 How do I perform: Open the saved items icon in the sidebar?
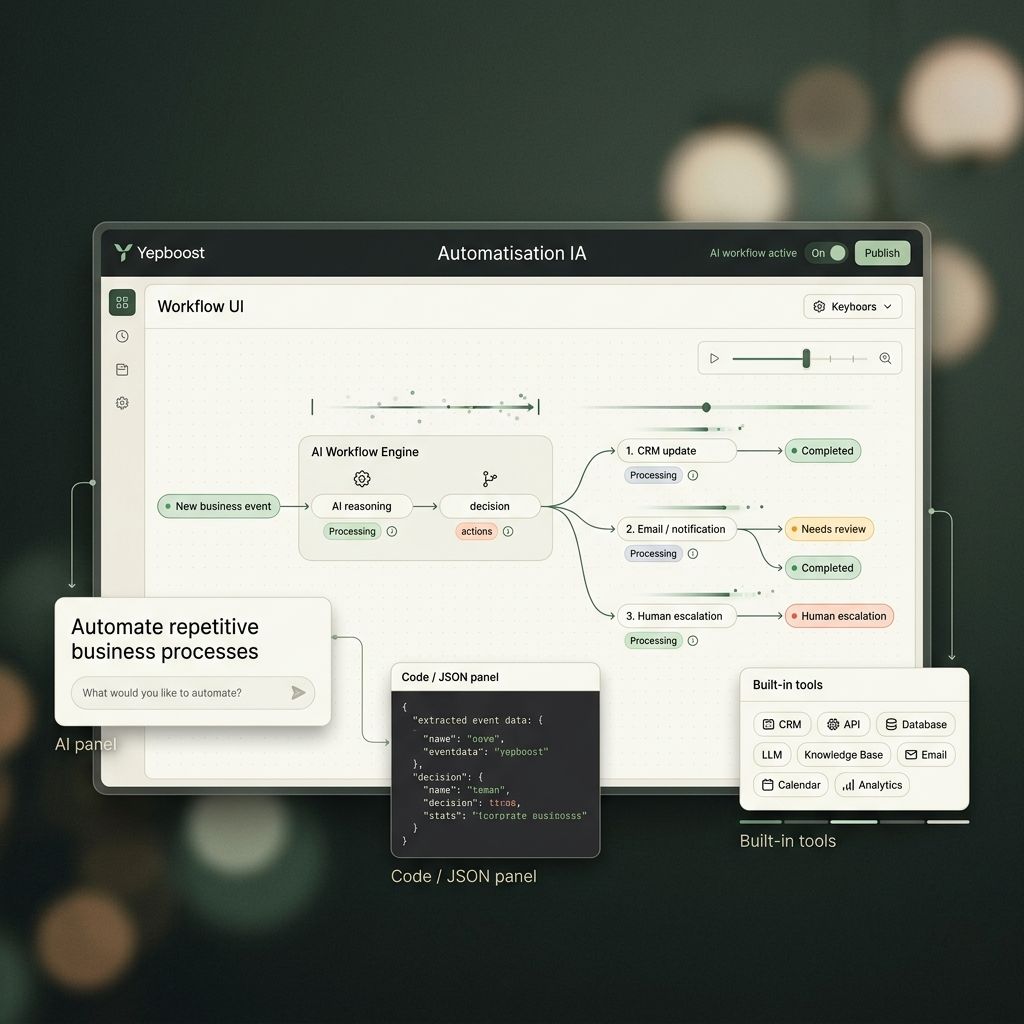tap(122, 370)
